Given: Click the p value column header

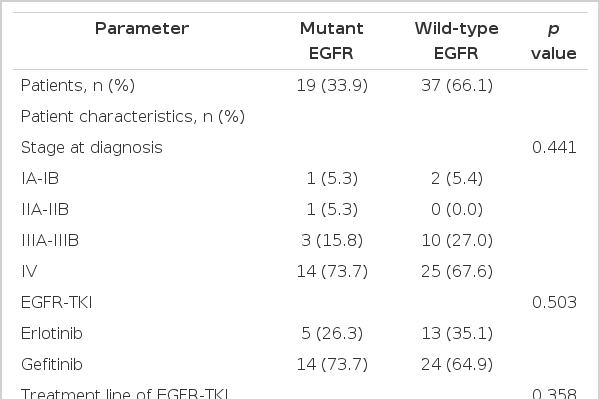Looking at the screenshot, I should point(554,41).
